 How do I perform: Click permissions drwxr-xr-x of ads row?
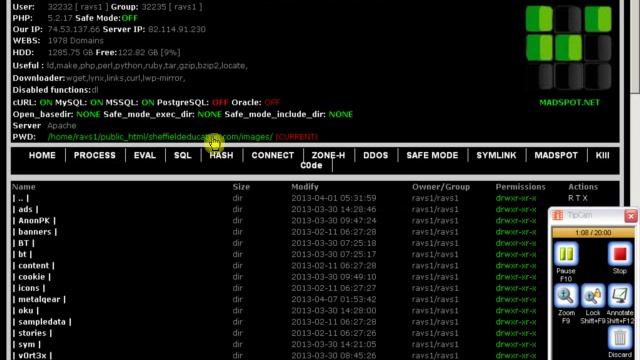coord(516,209)
